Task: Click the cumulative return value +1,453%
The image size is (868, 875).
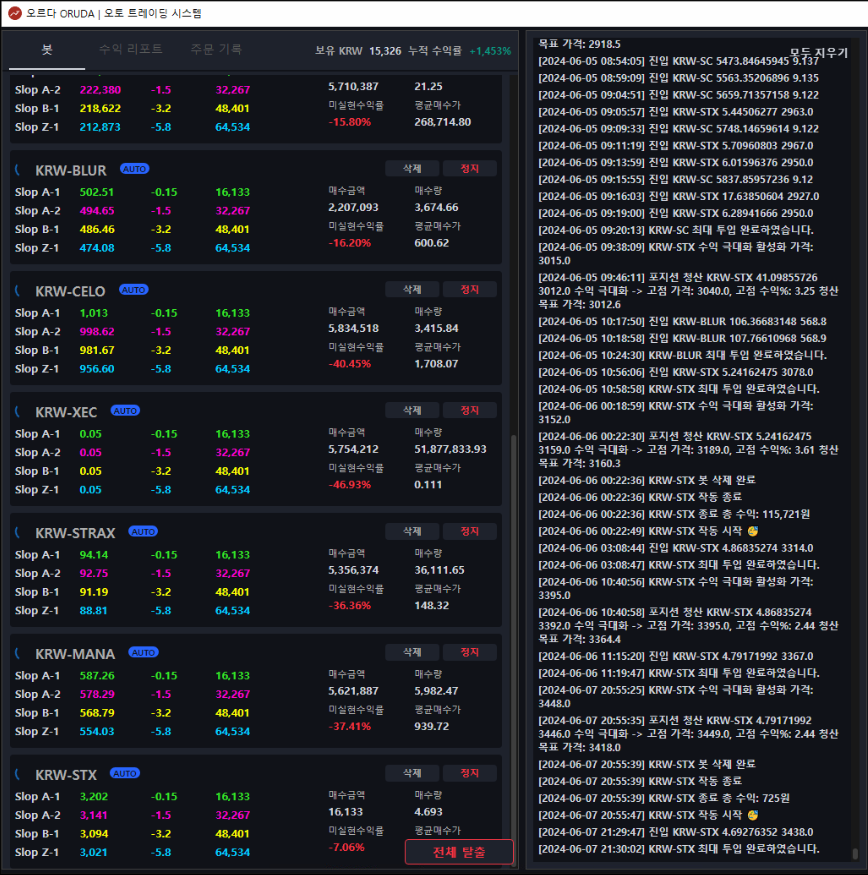Action: pos(490,51)
